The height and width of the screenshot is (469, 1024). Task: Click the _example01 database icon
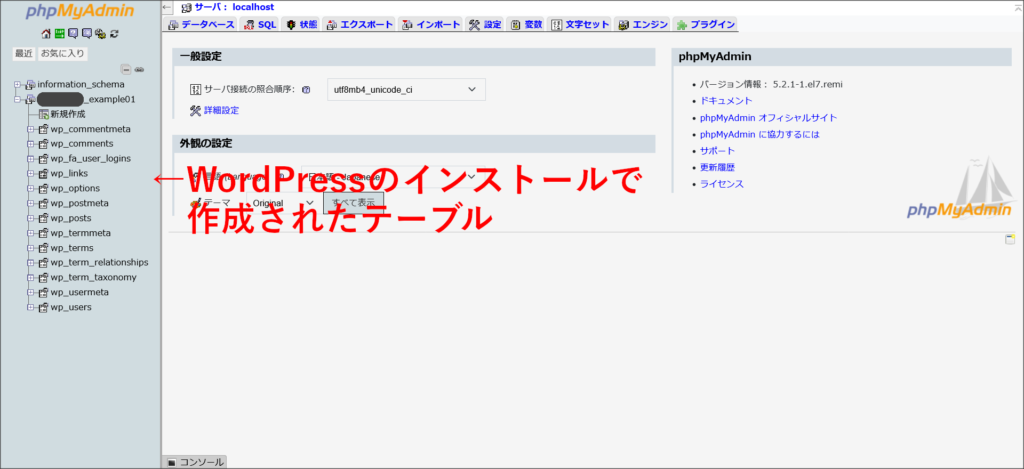click(x=31, y=100)
